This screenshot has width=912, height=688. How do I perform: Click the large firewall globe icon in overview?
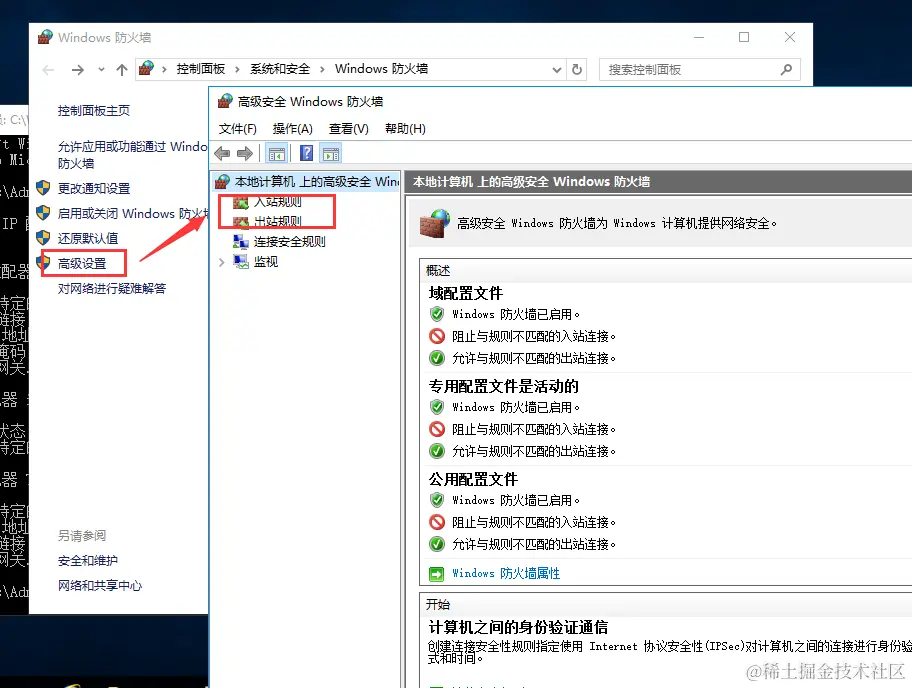[434, 223]
